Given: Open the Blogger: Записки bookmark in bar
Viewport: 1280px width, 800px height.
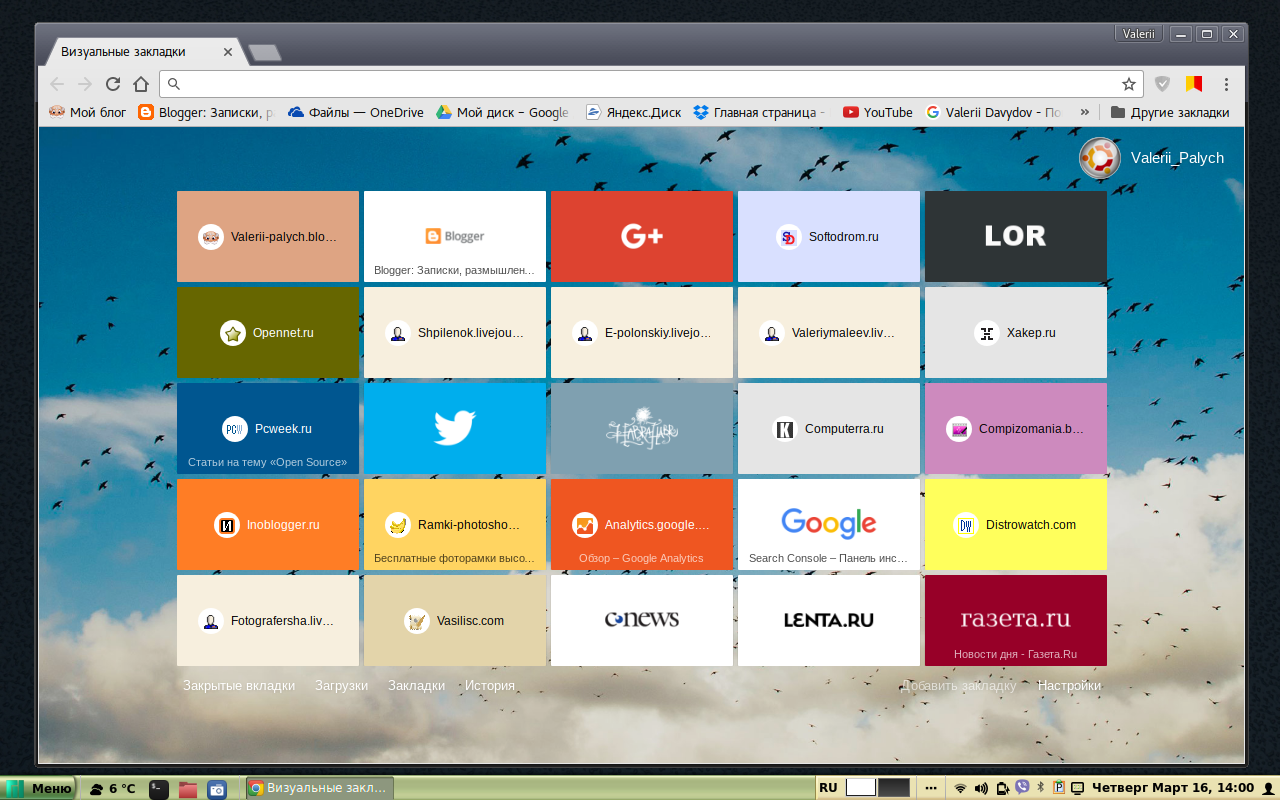Looking at the screenshot, I should coord(206,112).
